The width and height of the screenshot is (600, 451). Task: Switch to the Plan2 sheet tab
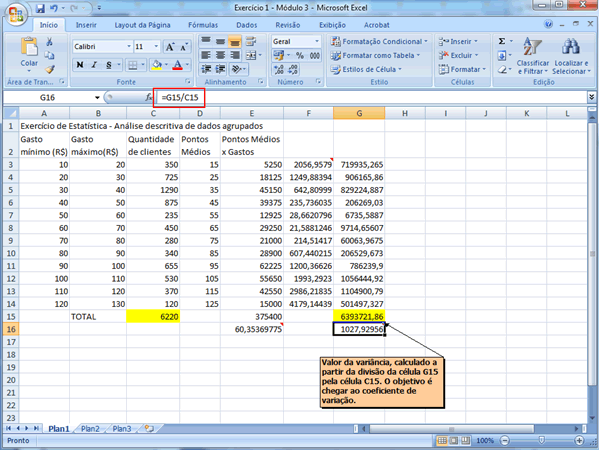click(90, 428)
